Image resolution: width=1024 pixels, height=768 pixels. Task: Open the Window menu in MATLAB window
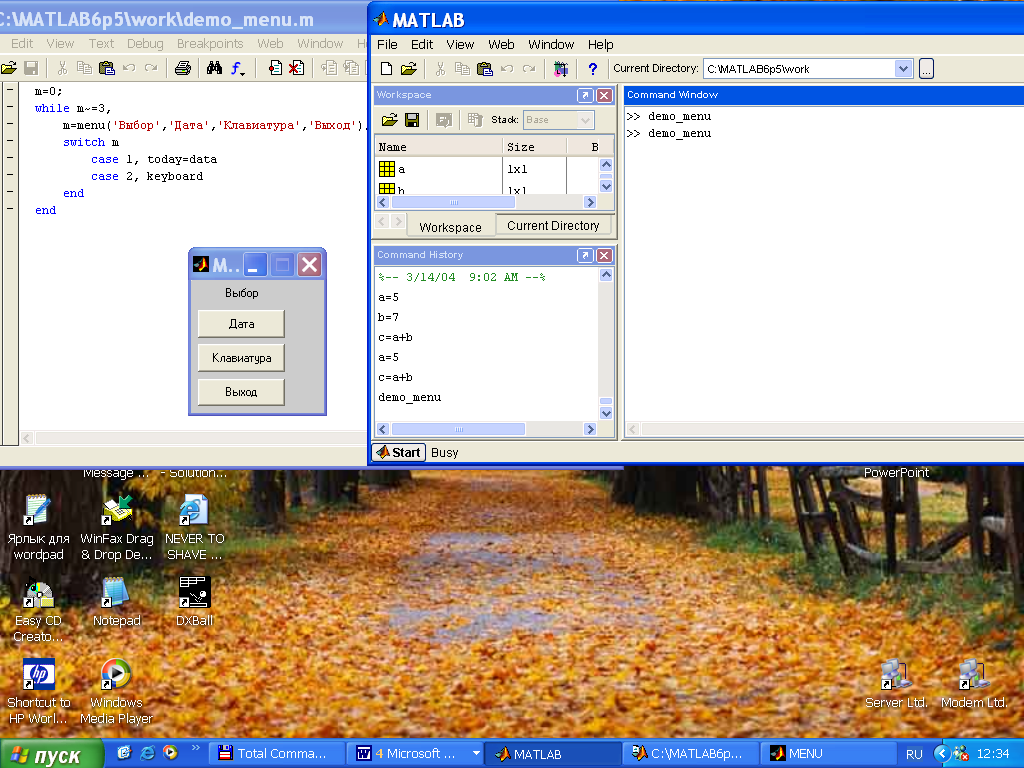pos(551,44)
